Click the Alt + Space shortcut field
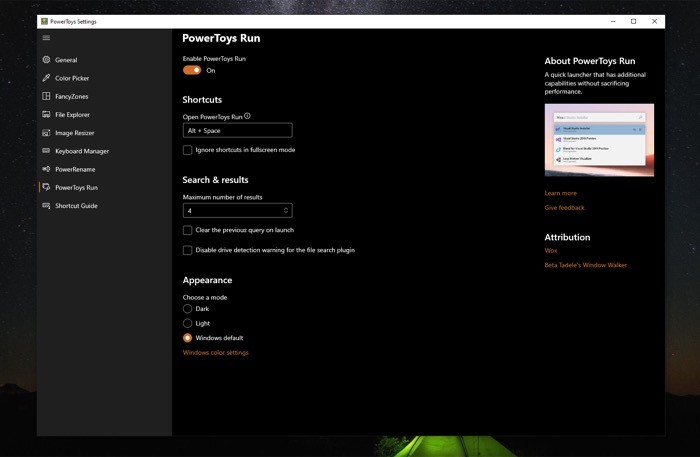The image size is (700, 457). coord(238,130)
